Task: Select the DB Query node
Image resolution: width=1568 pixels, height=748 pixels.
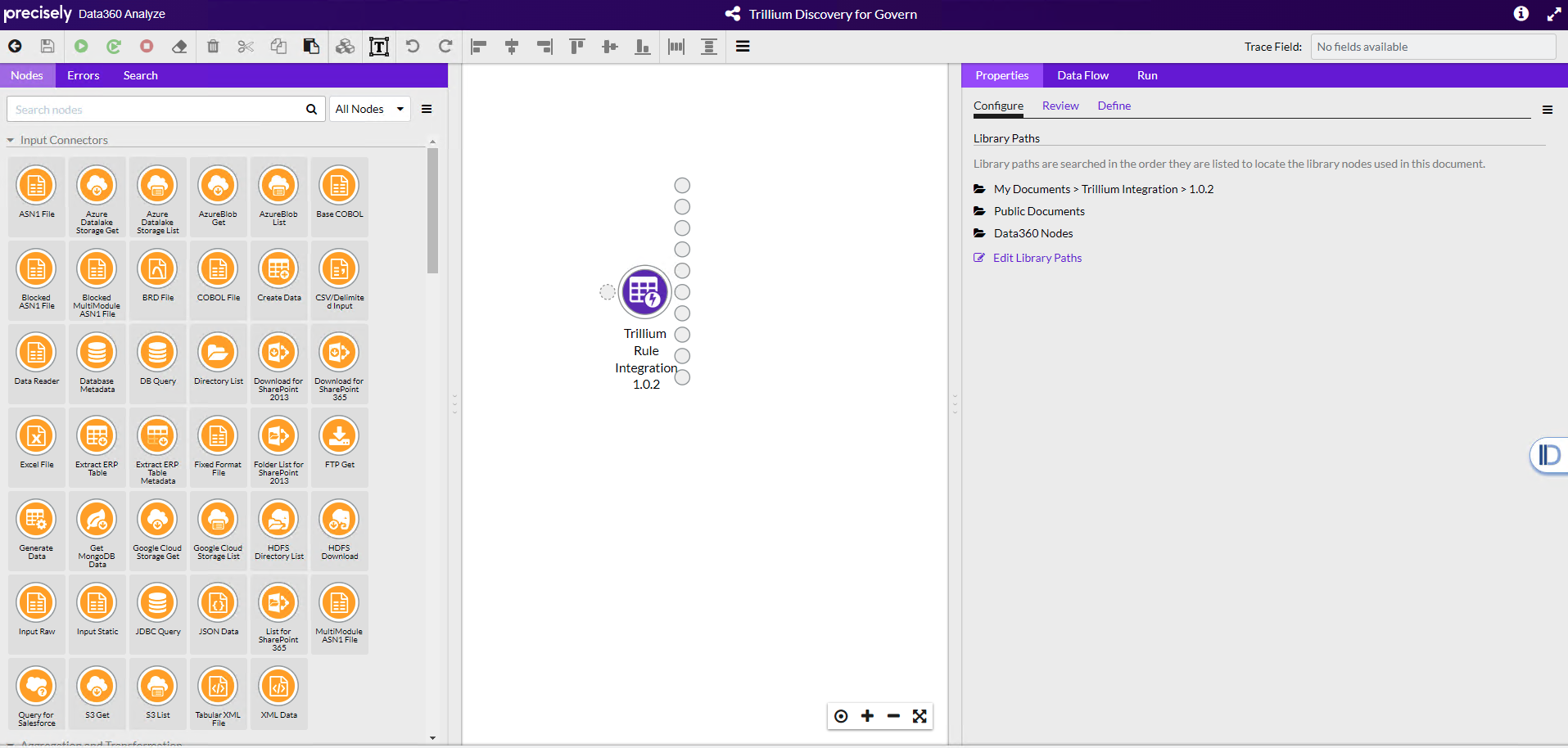Action: point(158,363)
